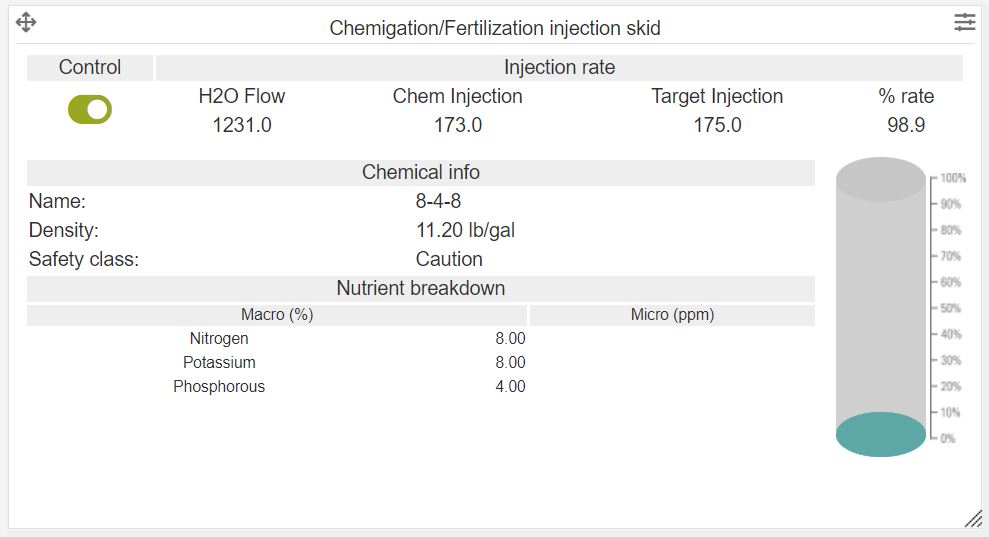This screenshot has width=989, height=537.
Task: Click the chemical name 8-4-8
Action: point(438,201)
